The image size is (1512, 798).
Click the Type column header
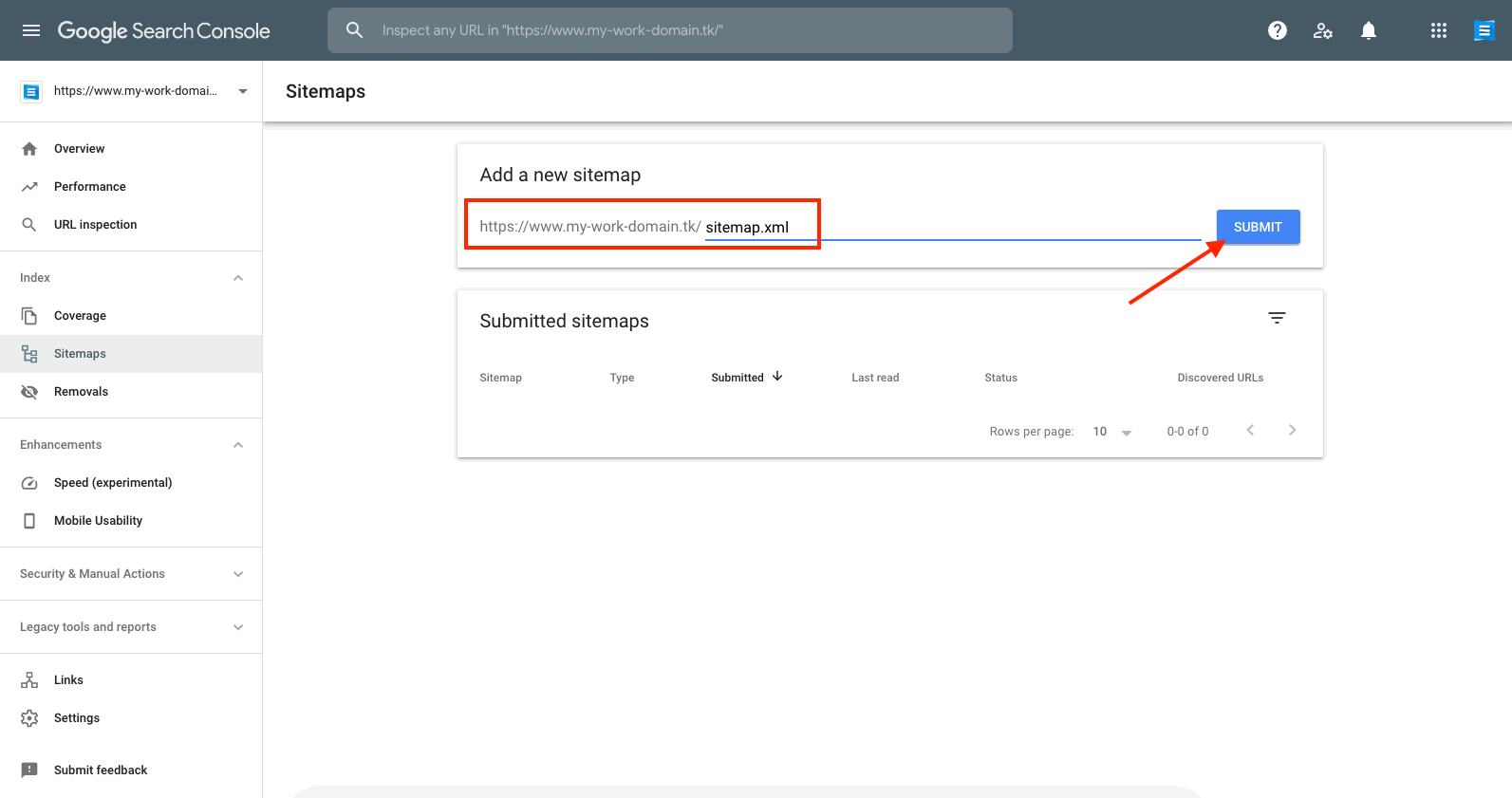point(622,378)
